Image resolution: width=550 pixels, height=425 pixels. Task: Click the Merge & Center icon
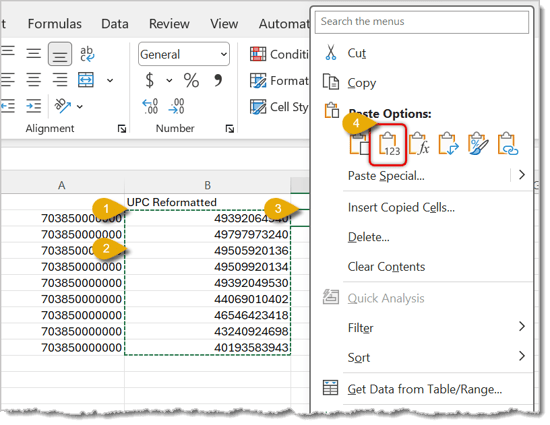coord(86,80)
